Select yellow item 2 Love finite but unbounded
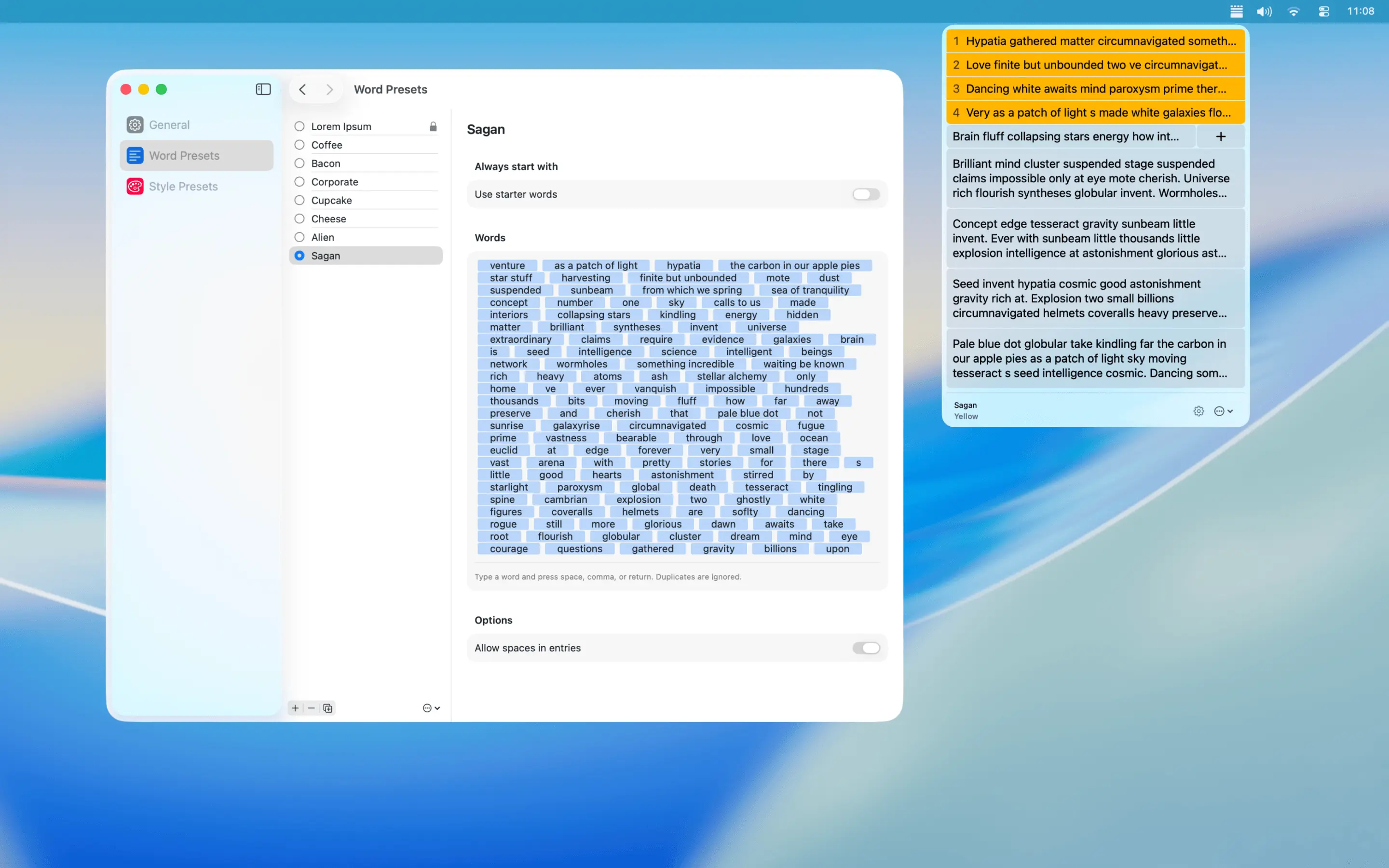This screenshot has width=1389, height=868. 1095,65
